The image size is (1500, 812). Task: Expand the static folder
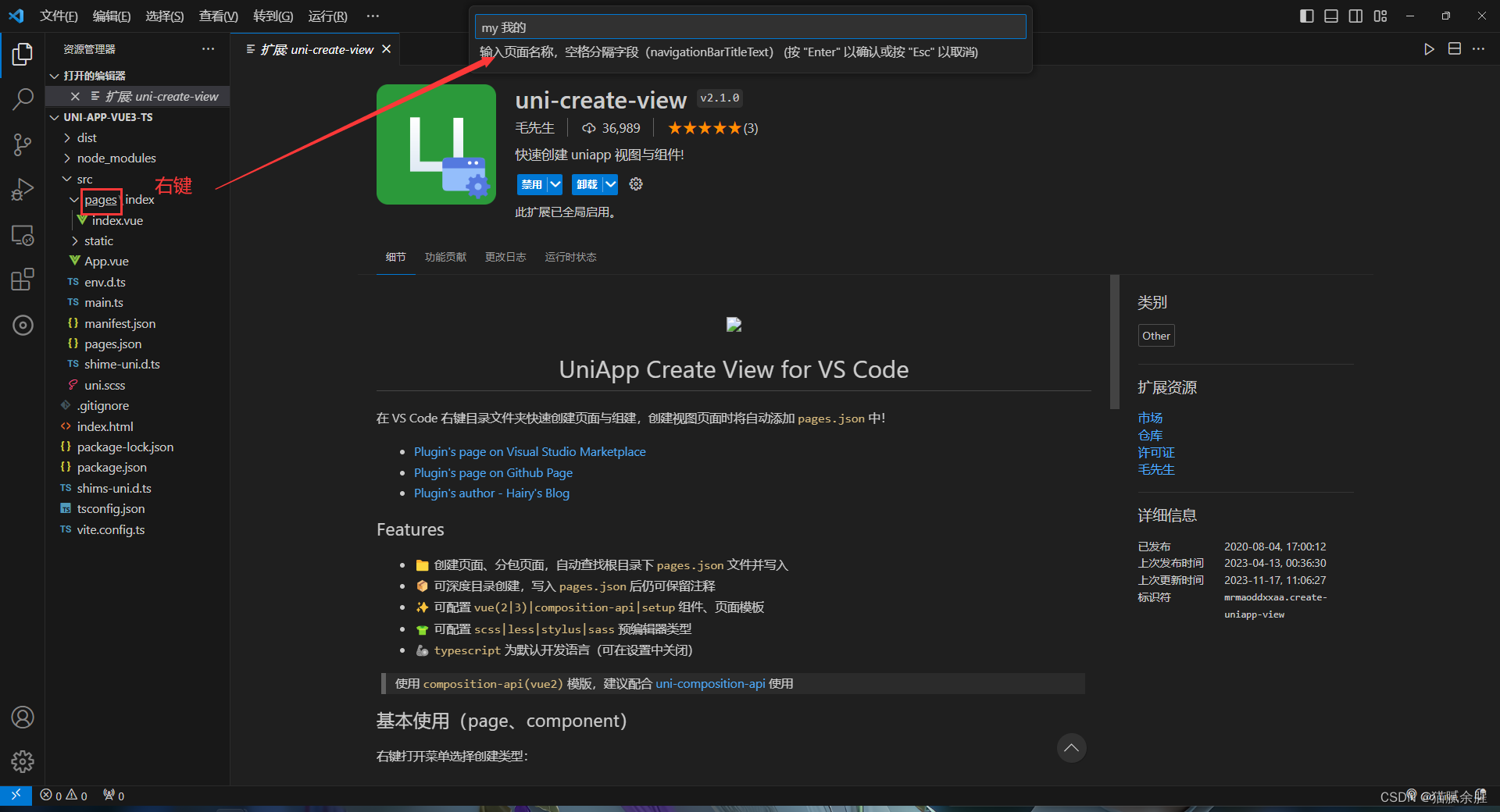click(x=74, y=240)
